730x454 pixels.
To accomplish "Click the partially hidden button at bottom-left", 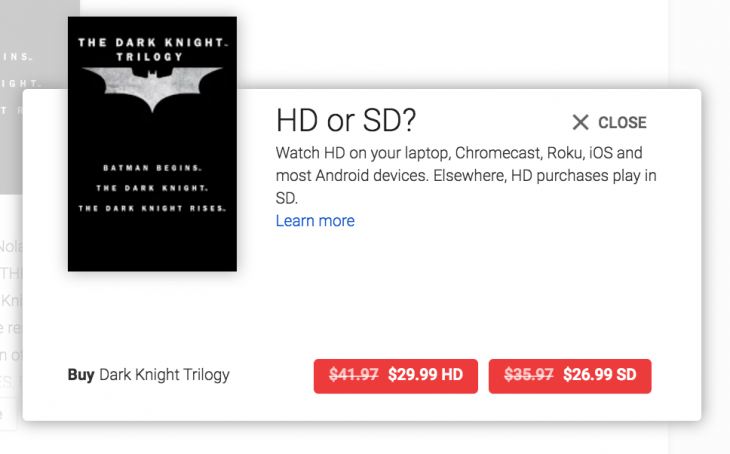I will click(x=8, y=413).
